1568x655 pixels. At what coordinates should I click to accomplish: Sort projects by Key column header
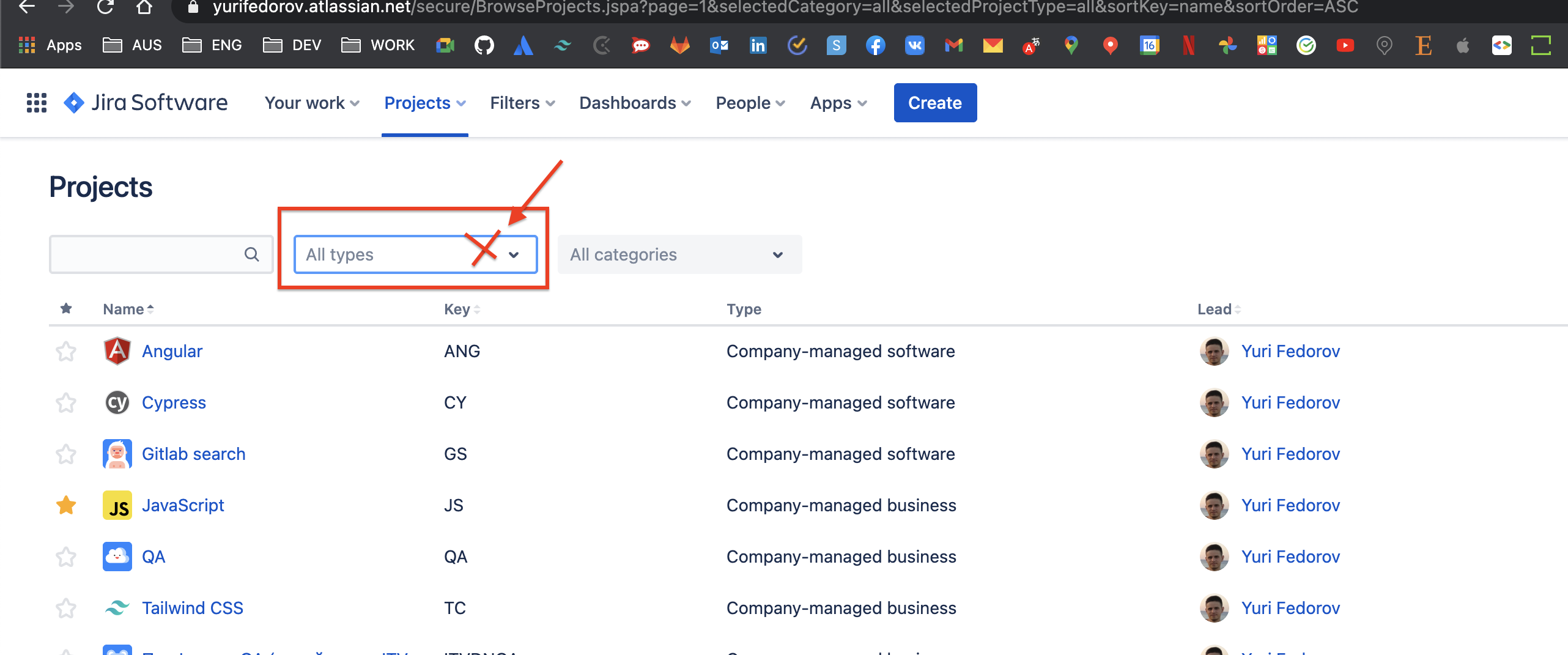click(462, 309)
